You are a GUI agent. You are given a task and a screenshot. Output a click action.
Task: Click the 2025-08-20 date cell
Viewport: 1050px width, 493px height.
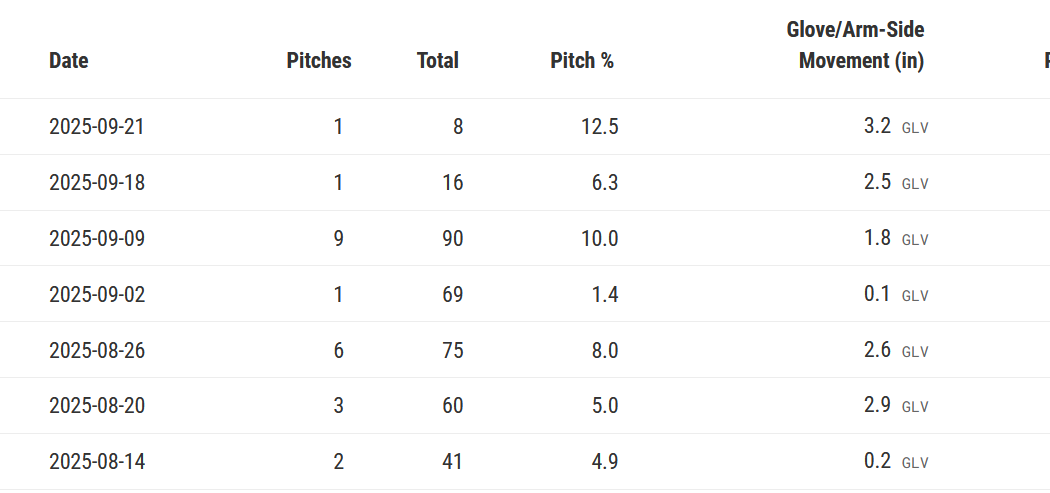pyautogui.click(x=104, y=406)
